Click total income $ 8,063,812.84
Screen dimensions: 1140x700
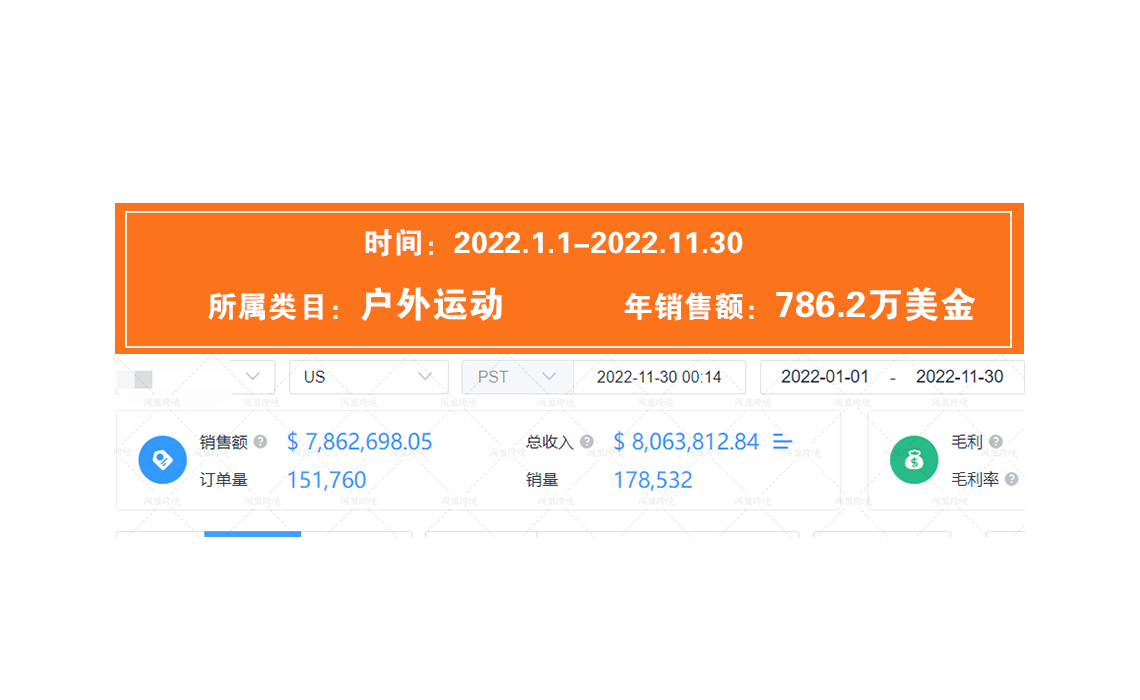click(686, 441)
